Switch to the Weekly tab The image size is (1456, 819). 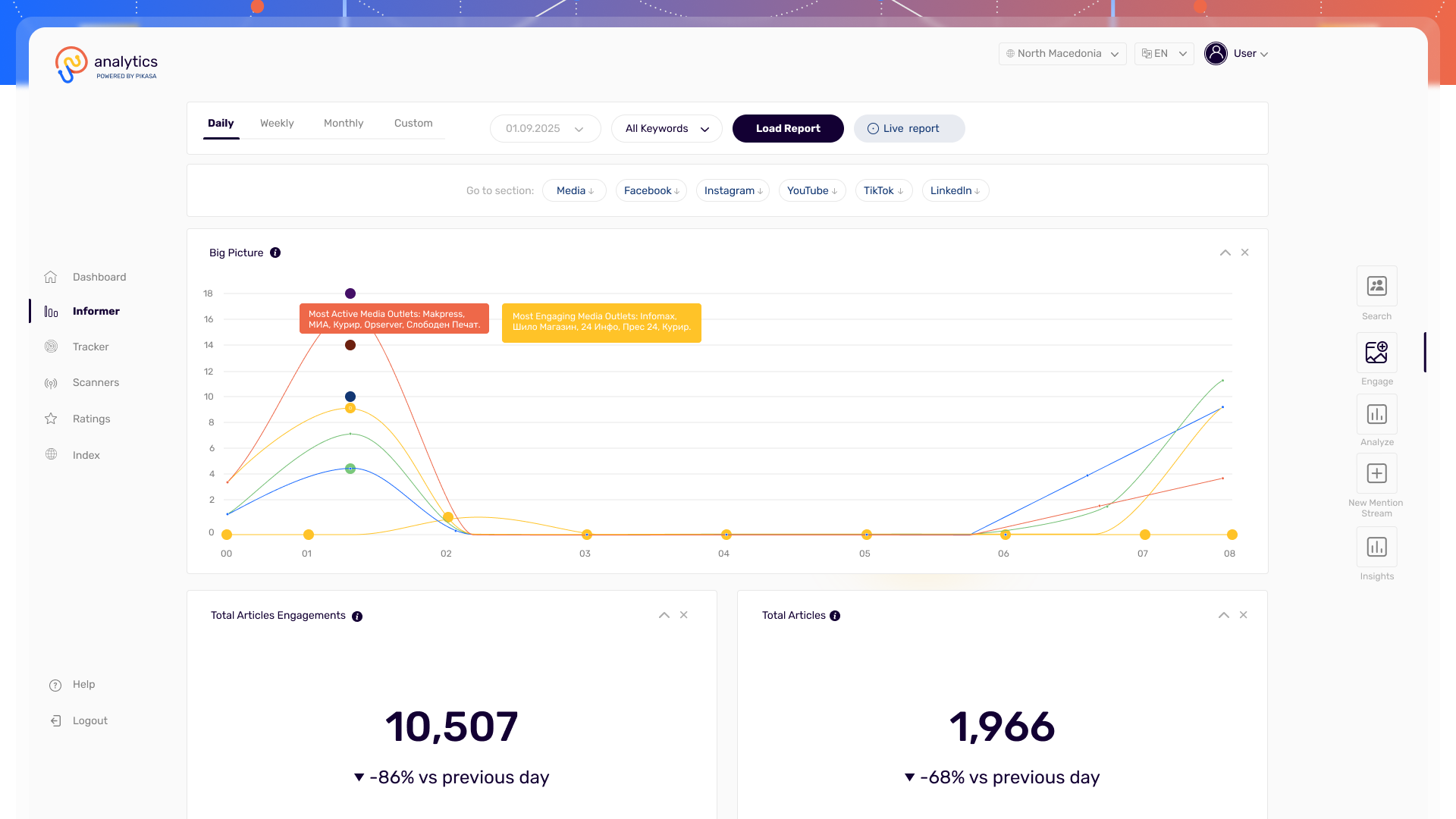click(x=277, y=123)
